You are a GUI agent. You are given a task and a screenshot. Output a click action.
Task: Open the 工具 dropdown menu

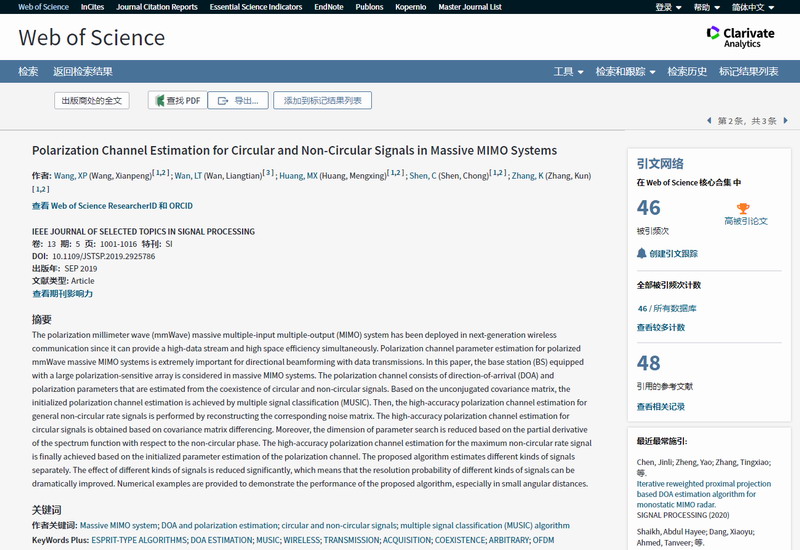pos(568,72)
